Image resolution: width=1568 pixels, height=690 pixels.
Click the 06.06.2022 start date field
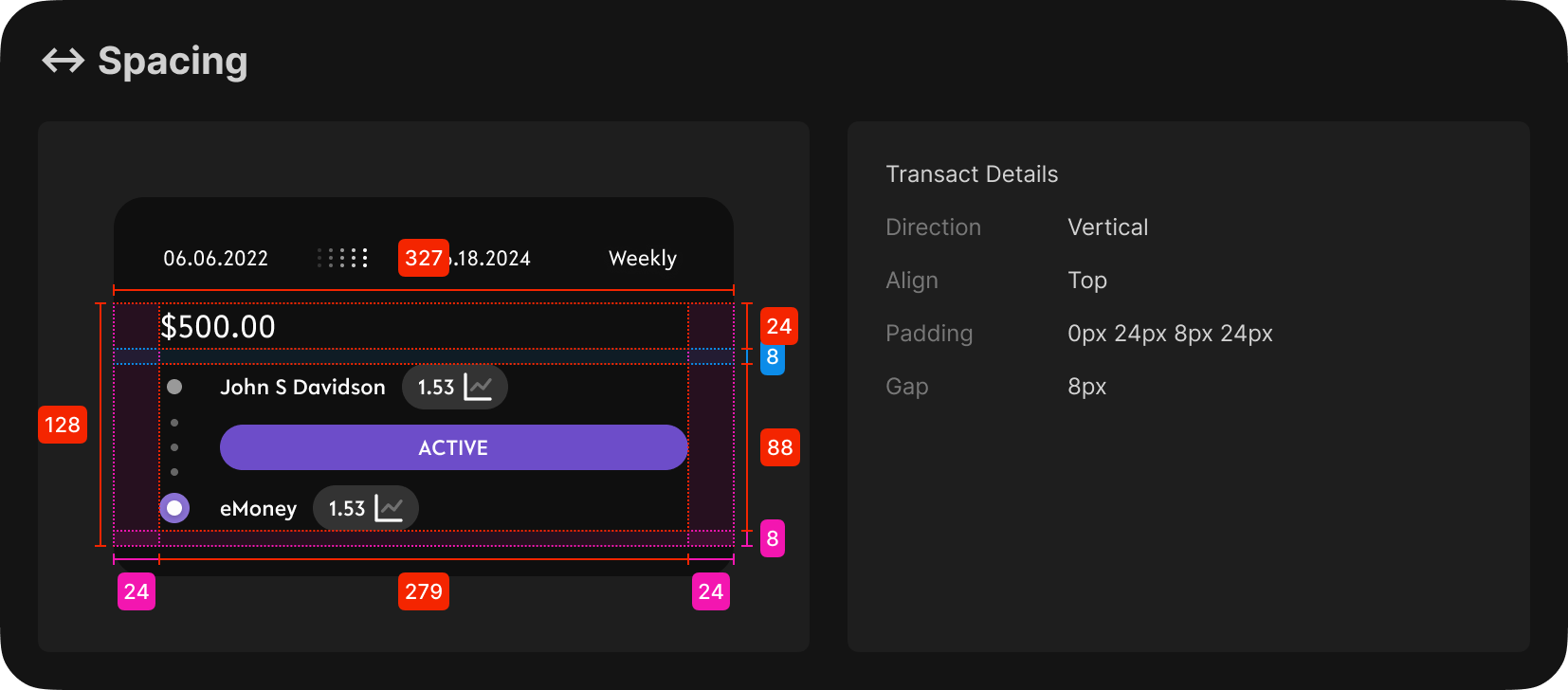click(x=215, y=258)
